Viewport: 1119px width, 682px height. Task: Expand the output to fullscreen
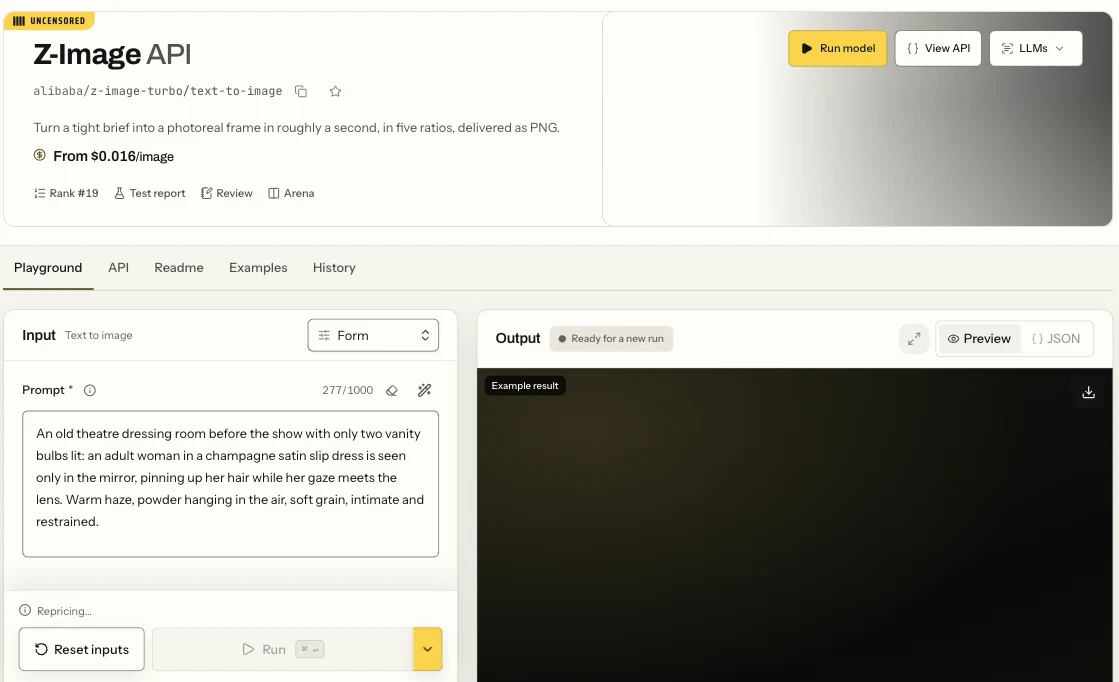914,339
